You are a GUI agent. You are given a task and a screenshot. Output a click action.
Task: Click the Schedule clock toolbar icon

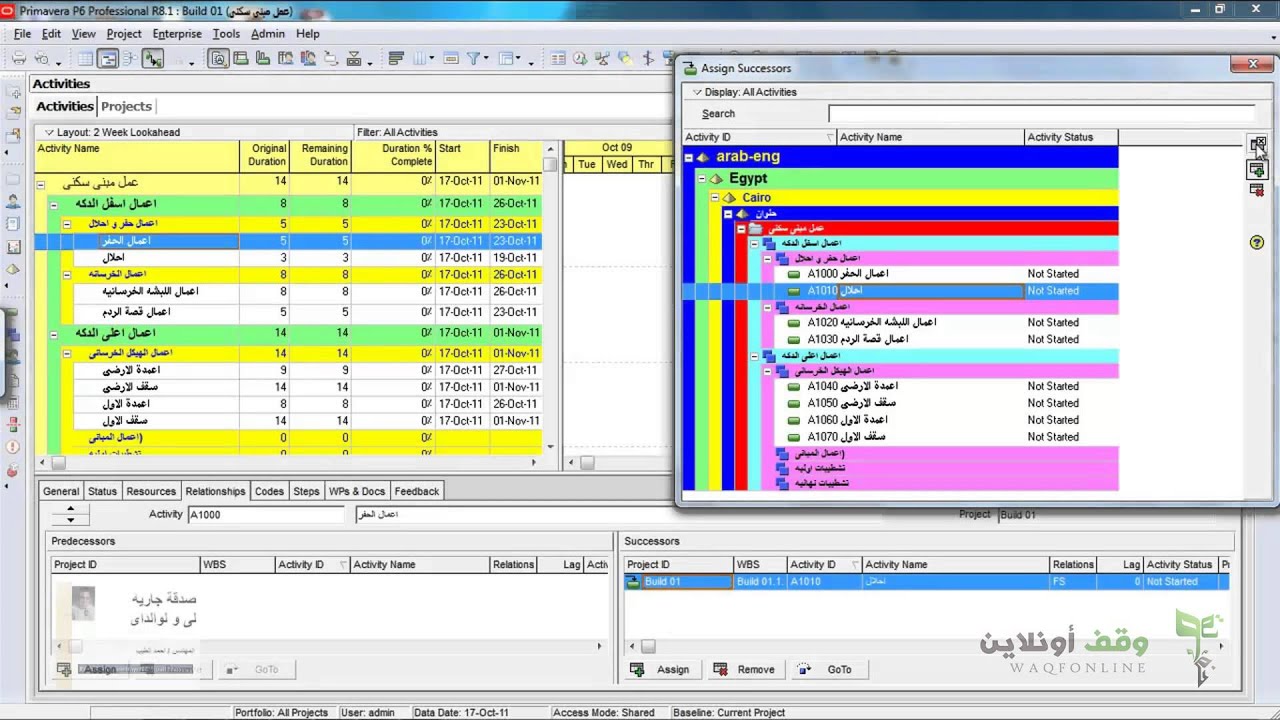(x=579, y=59)
